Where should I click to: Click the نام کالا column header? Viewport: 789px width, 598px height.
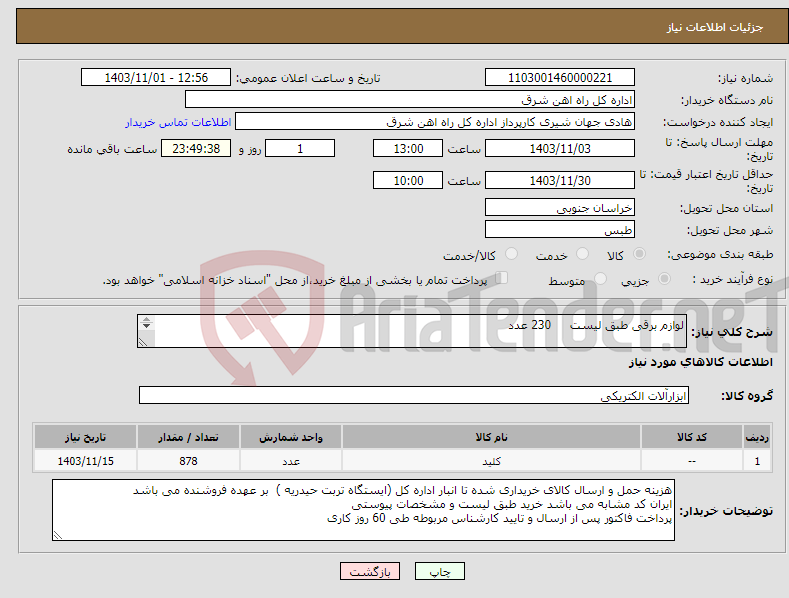tap(491, 437)
